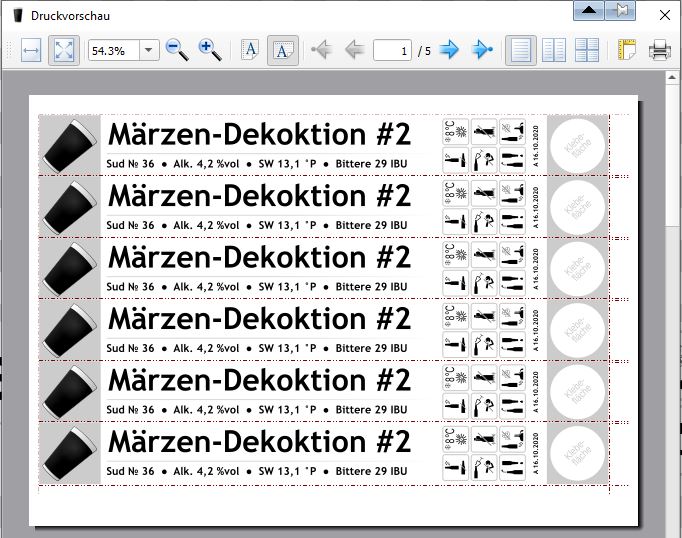
Task: Show overview of all pages
Action: tap(586, 50)
